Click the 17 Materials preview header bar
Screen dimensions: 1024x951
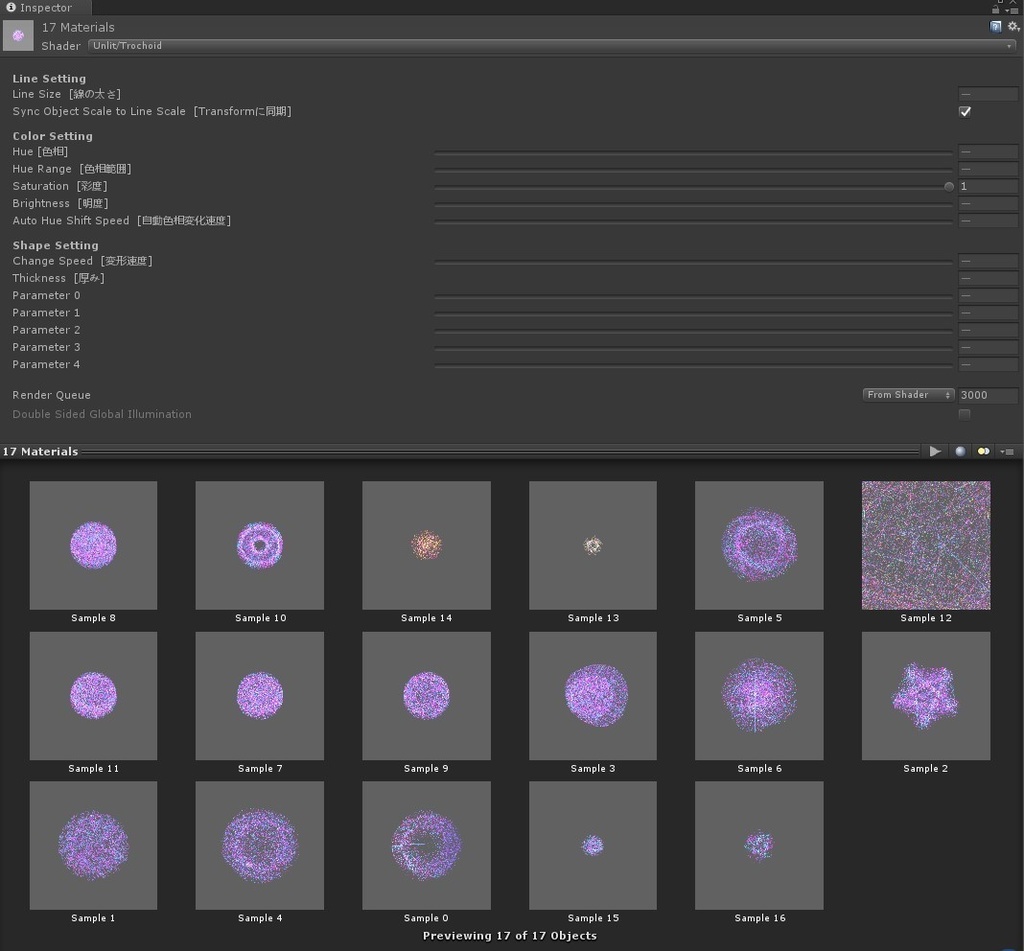point(460,451)
